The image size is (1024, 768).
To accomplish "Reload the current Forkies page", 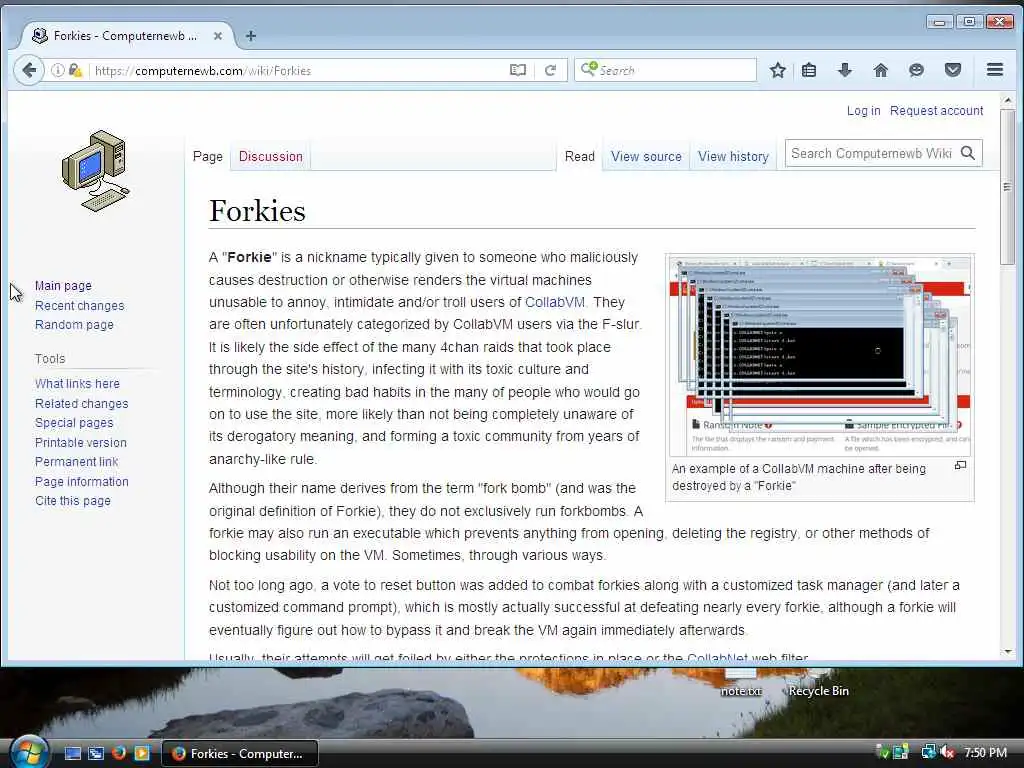I will click(x=551, y=70).
